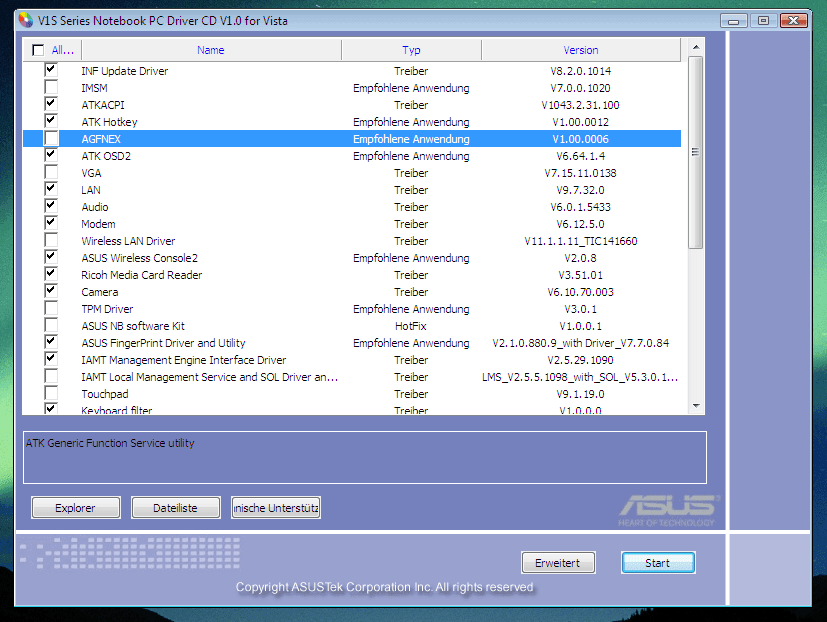827x622 pixels.
Task: Uncheck the LAN driver checkbox
Action: click(x=51, y=189)
